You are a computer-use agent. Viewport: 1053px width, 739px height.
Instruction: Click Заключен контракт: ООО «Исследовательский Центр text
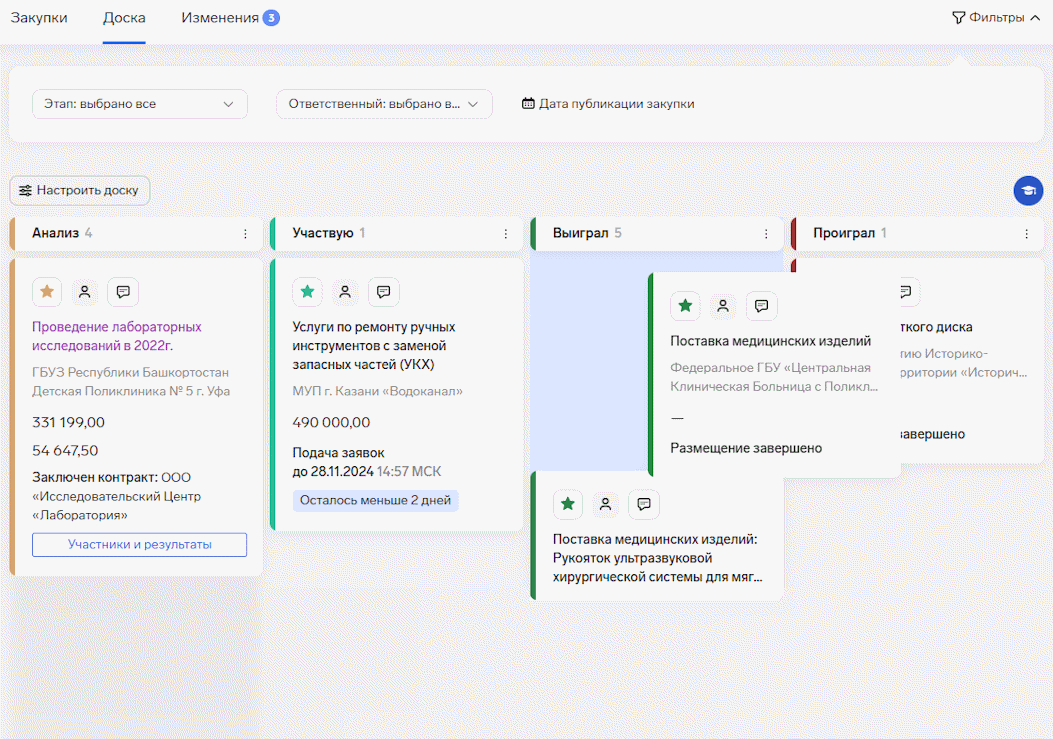(116, 496)
